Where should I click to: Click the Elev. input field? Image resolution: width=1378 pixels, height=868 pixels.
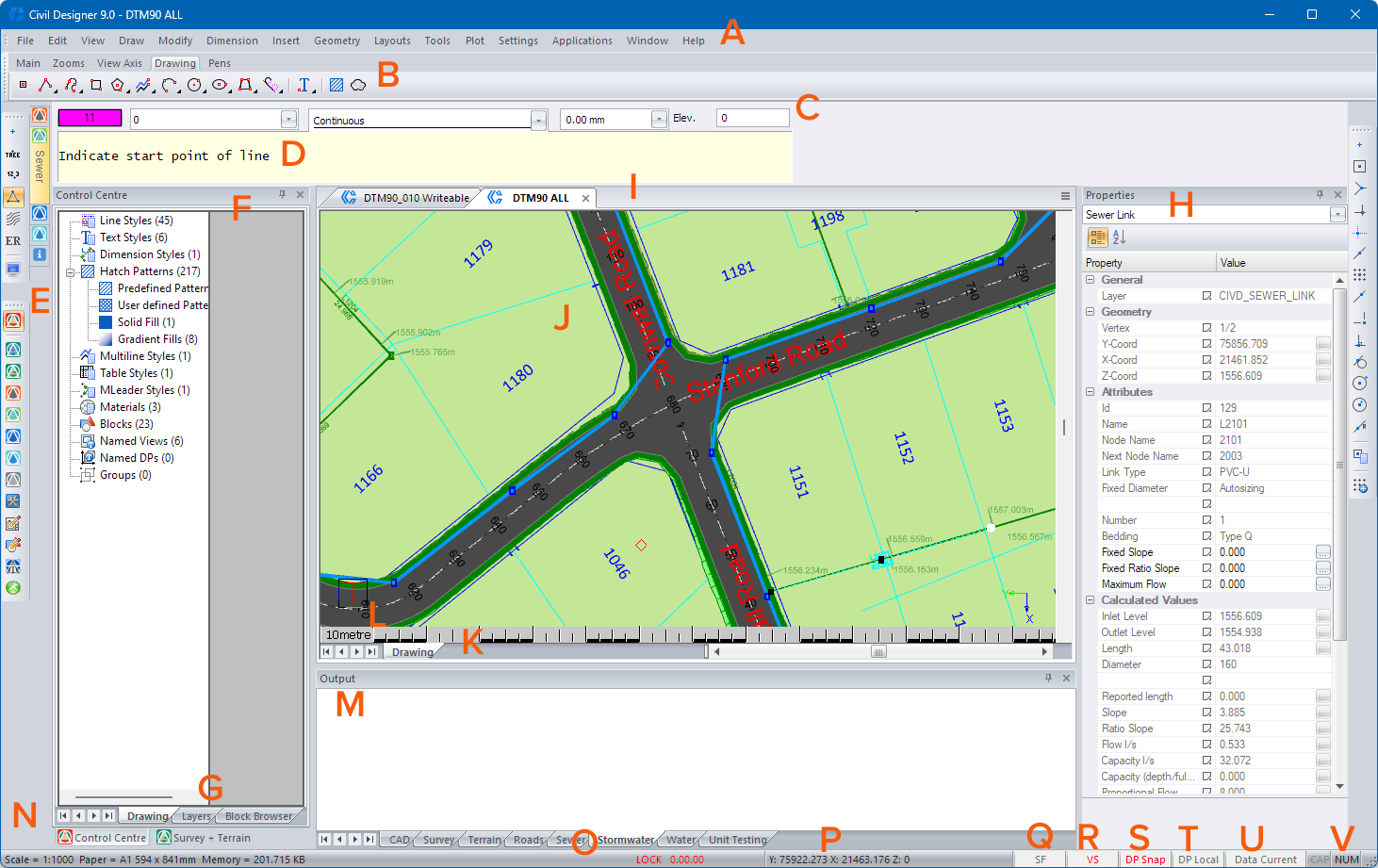752,118
